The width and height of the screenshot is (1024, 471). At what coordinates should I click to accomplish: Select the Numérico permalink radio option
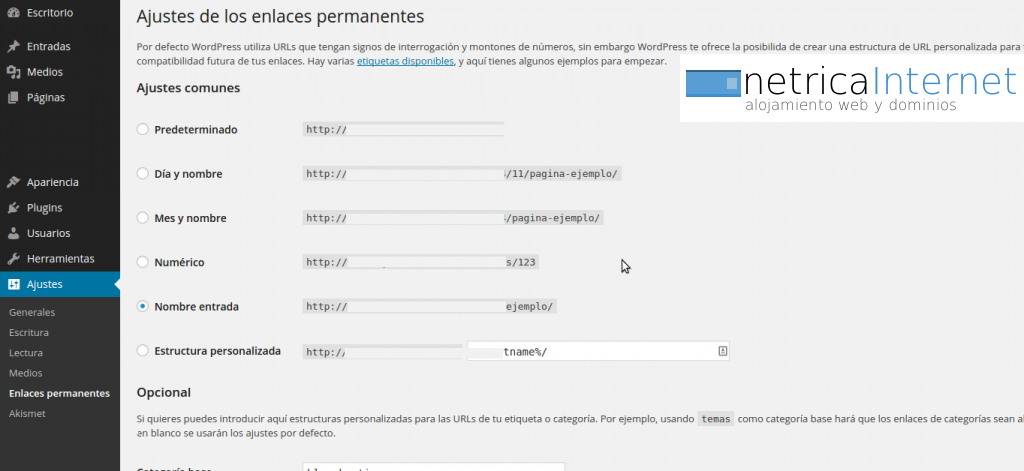[143, 262]
